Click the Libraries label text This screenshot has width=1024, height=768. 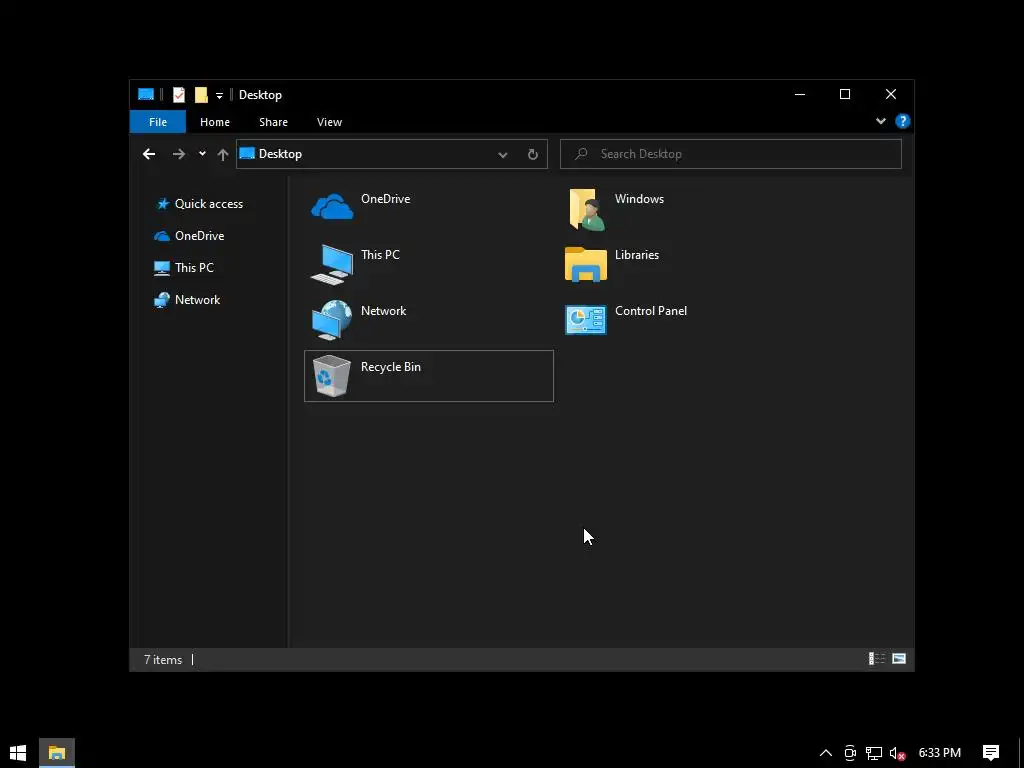(x=637, y=255)
